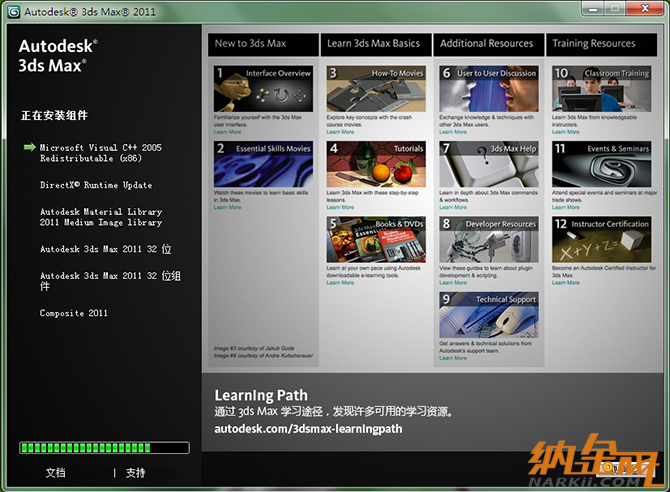
Task: Click Learn More under Events & Seminars
Action: coord(566,207)
